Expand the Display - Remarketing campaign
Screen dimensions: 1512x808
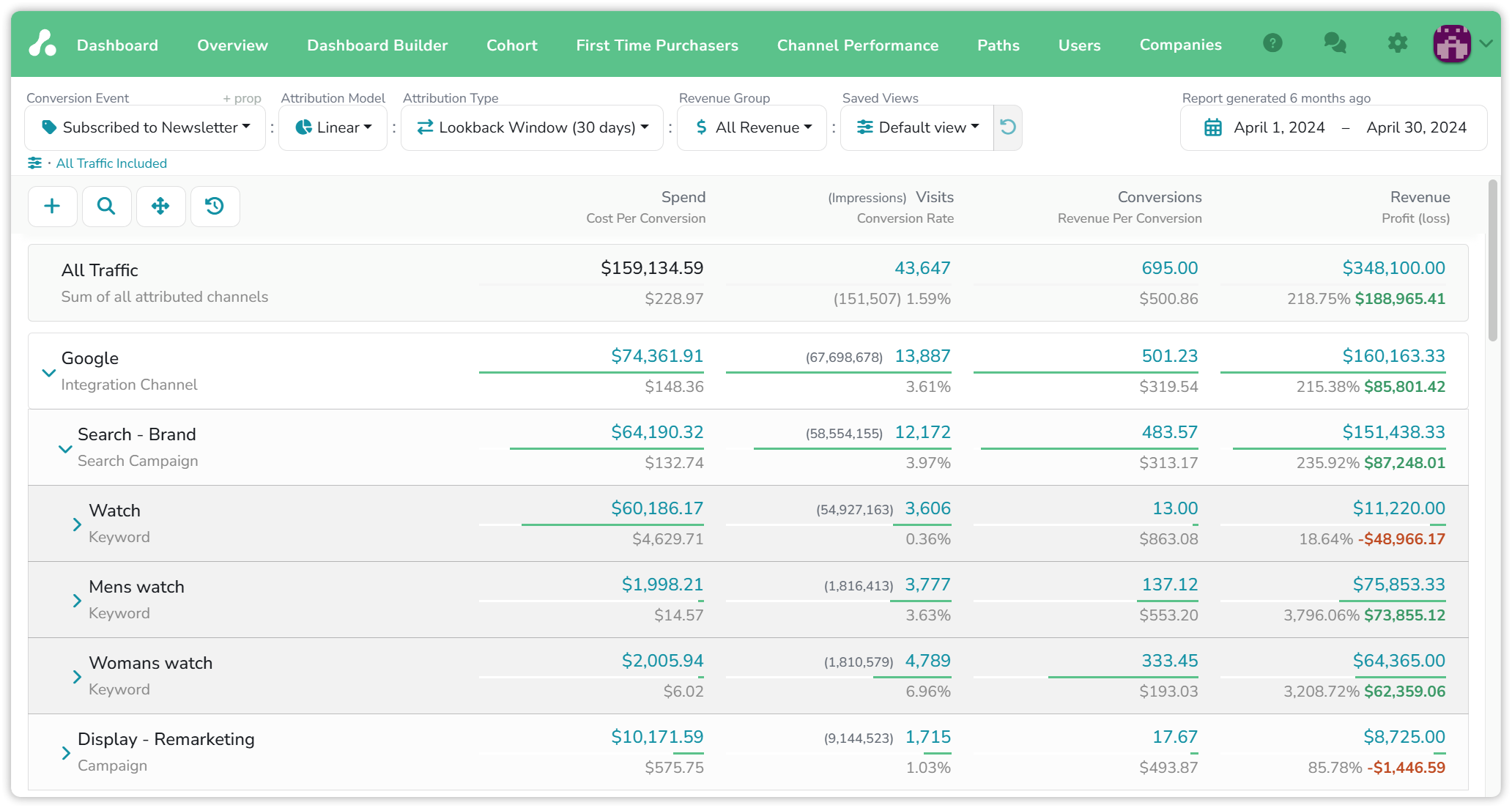point(66,753)
